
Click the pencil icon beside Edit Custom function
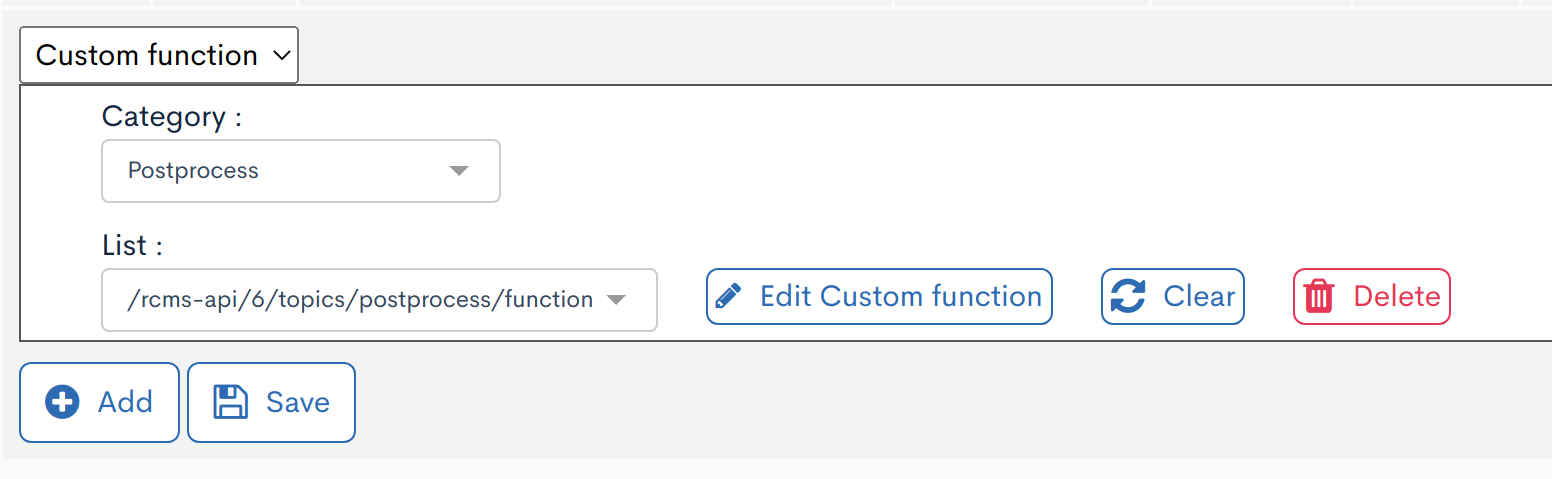coord(729,297)
